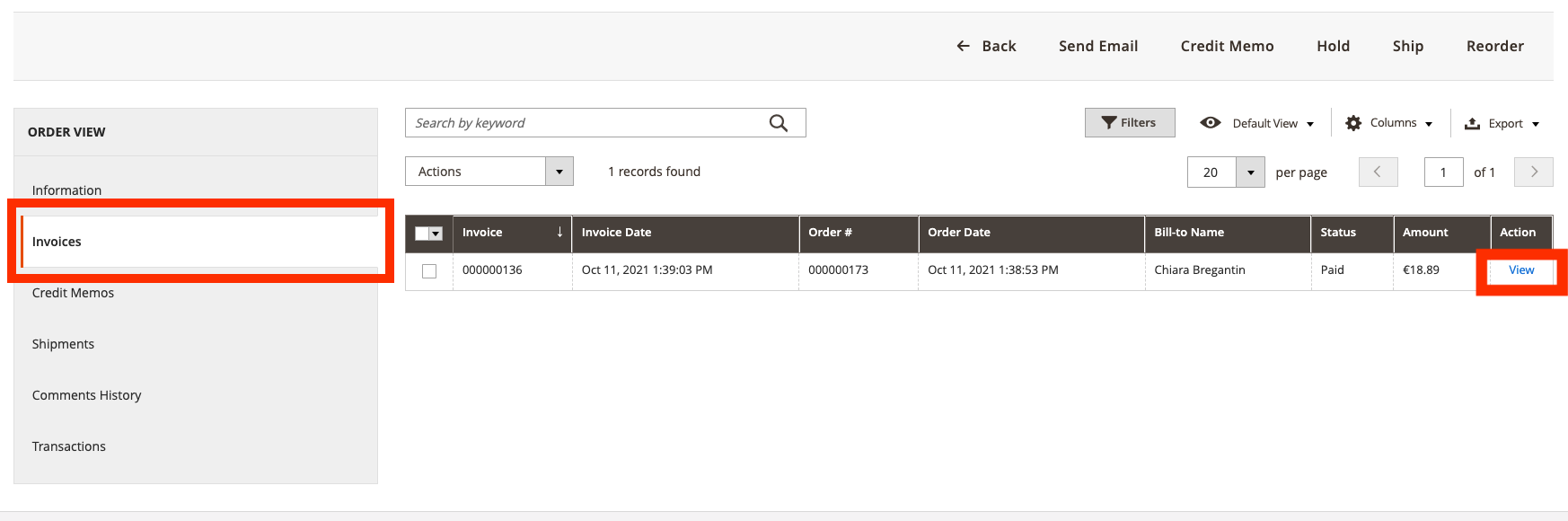The height and width of the screenshot is (521, 1568).
Task: Open the Comments History tab
Action: (x=86, y=395)
